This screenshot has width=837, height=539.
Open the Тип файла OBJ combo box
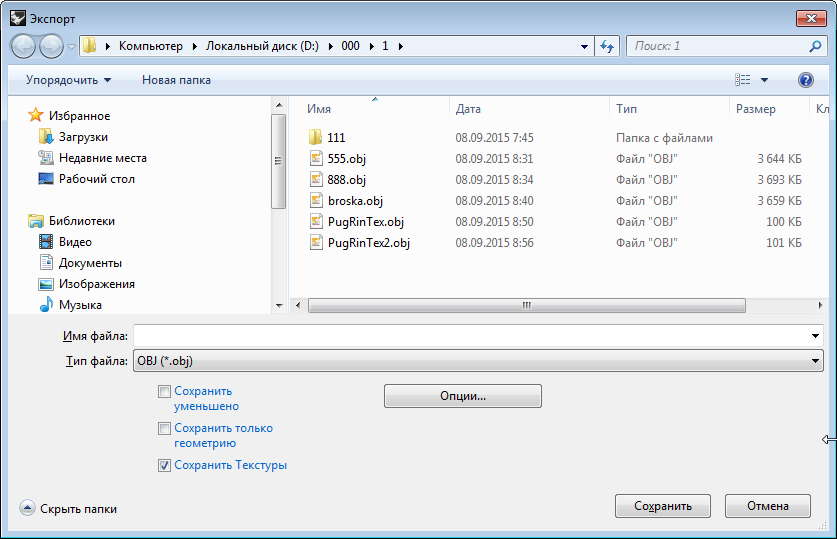[x=478, y=361]
